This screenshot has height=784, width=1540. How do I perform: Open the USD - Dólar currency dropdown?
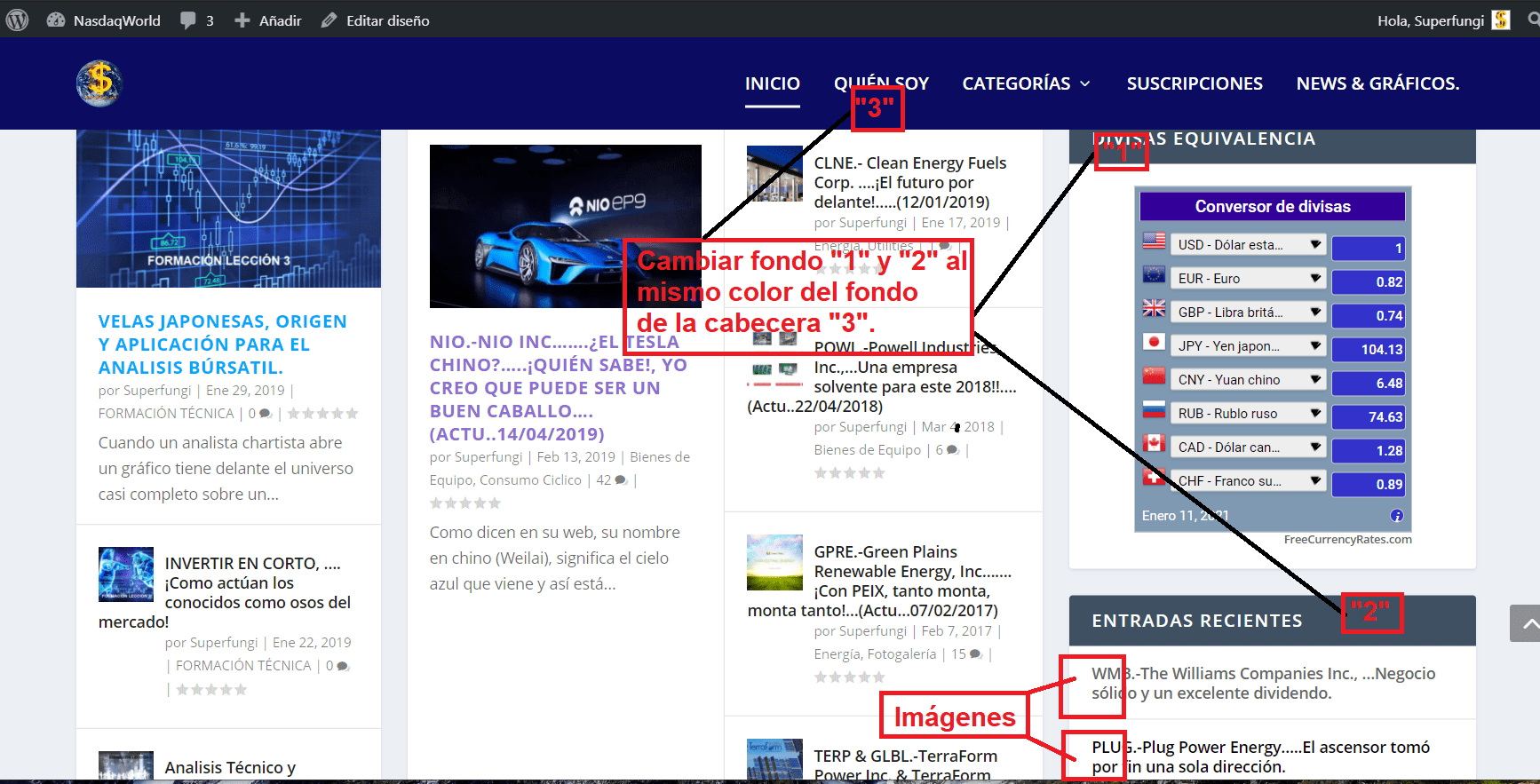pyautogui.click(x=1249, y=245)
